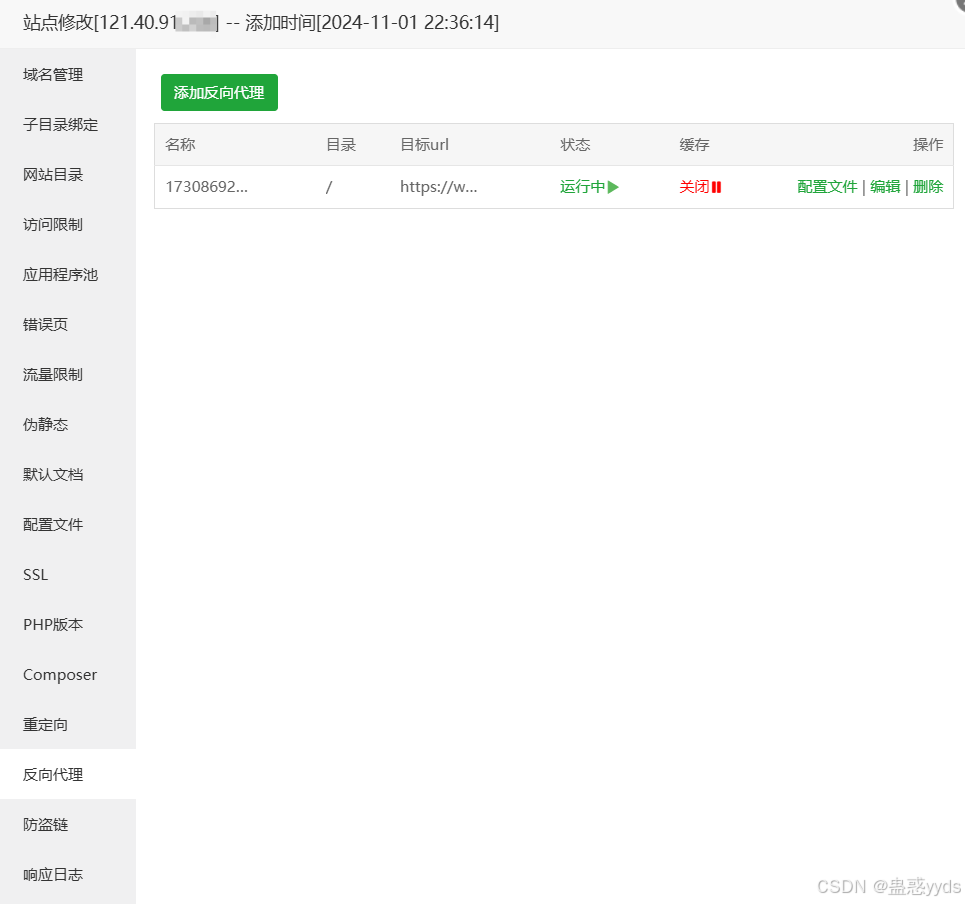Go to the 访问限制 tab
965x904 pixels.
click(x=68, y=225)
